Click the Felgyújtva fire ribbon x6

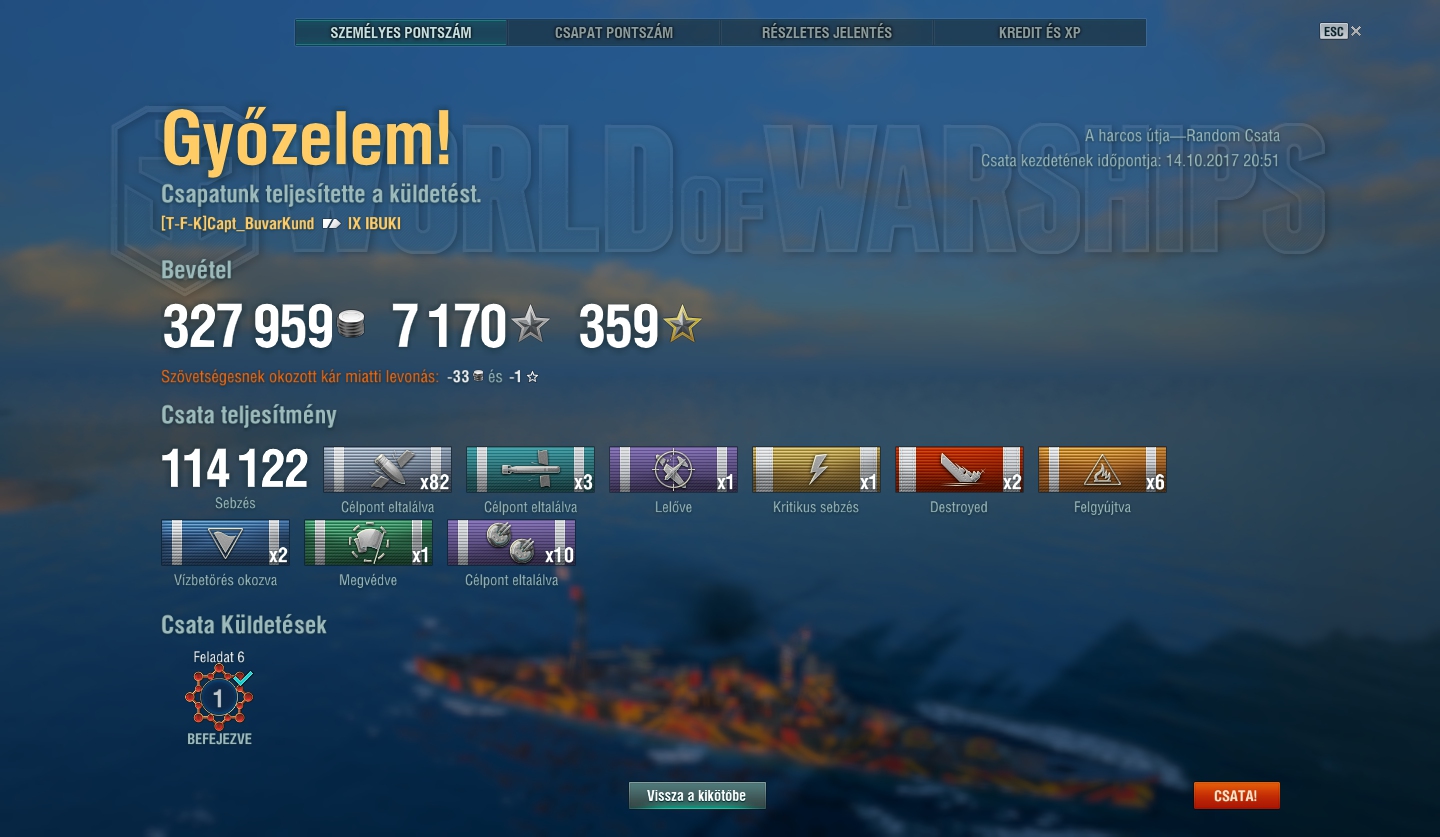(x=1102, y=470)
